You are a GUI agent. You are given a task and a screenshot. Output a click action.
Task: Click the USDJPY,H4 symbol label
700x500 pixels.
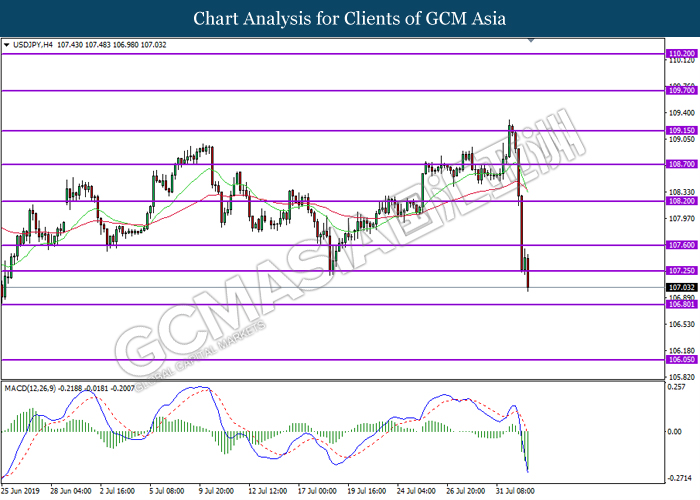point(33,45)
